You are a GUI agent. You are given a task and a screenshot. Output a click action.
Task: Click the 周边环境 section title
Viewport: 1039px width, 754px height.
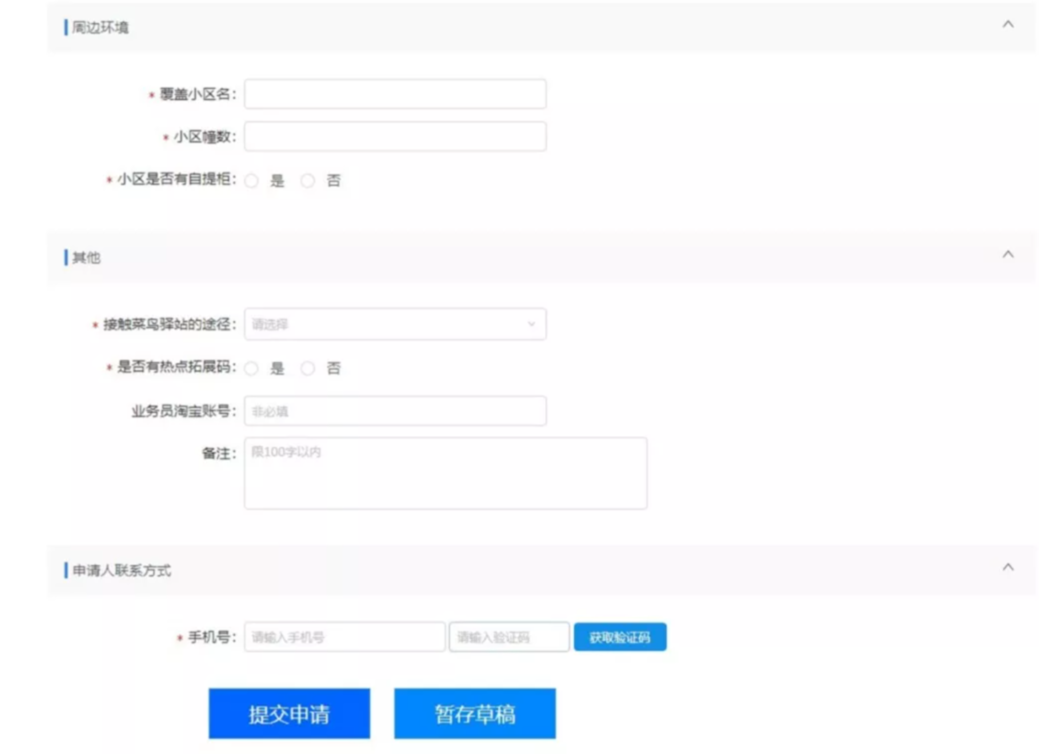[100, 27]
